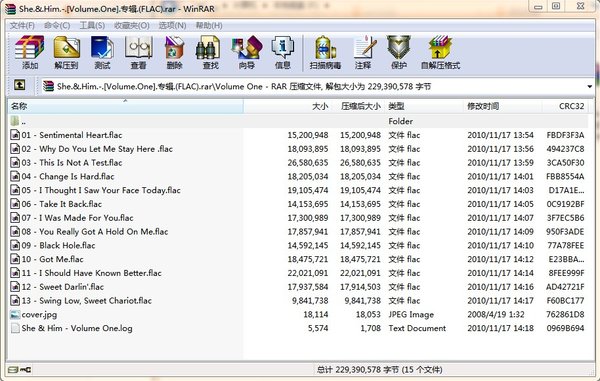
Task: Click the WinRAR title bar icon
Action: [x=11, y=8]
